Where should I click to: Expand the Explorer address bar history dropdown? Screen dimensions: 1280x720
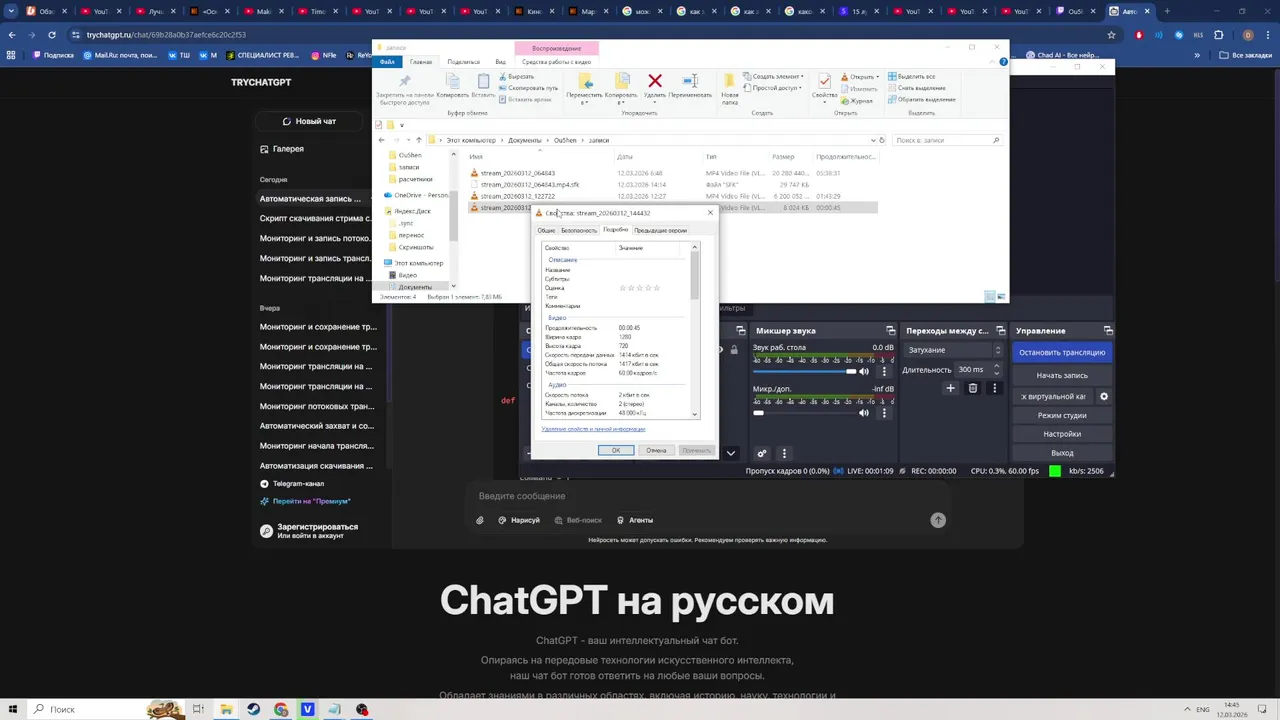(873, 140)
